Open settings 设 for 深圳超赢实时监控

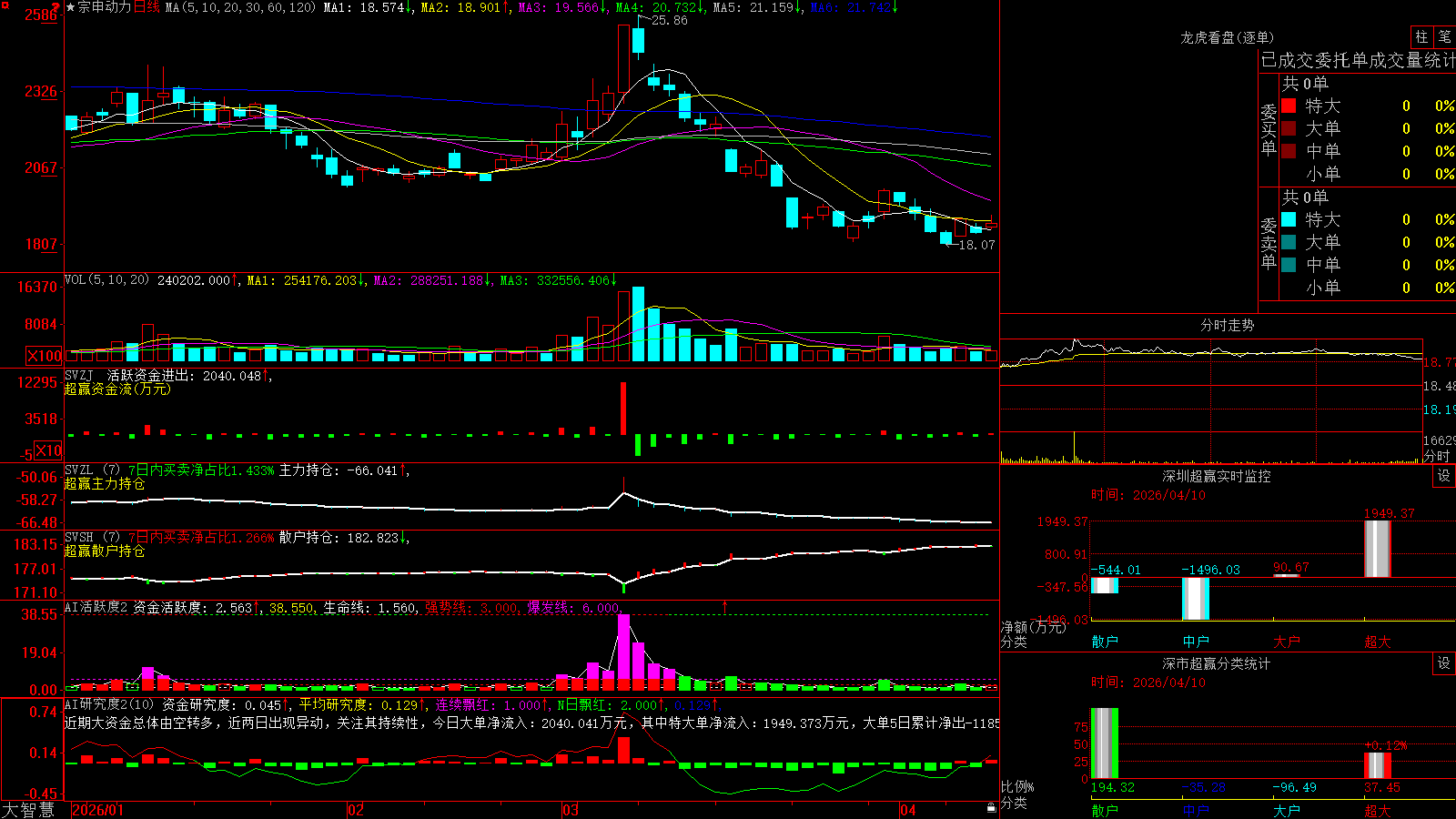[x=1444, y=476]
